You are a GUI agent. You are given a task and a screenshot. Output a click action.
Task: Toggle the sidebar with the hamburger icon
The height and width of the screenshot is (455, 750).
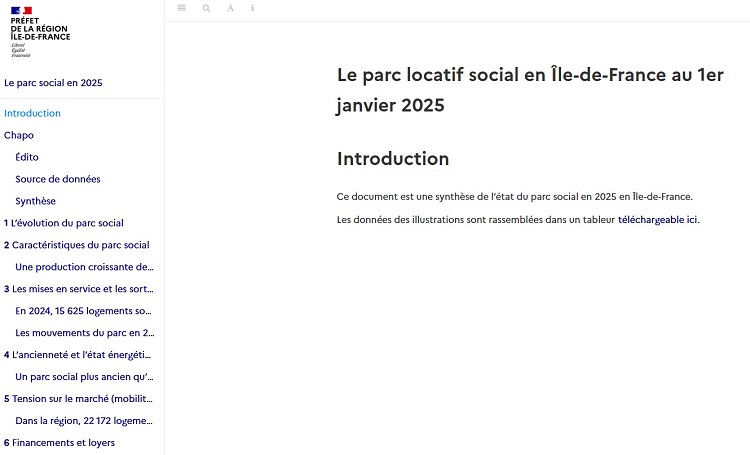coord(181,8)
